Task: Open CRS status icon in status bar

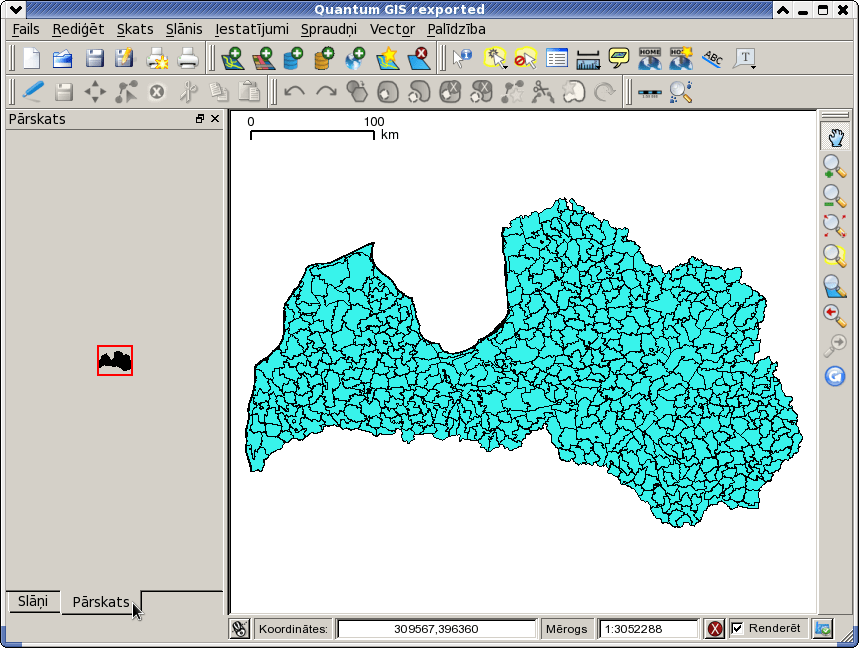Action: click(x=823, y=628)
